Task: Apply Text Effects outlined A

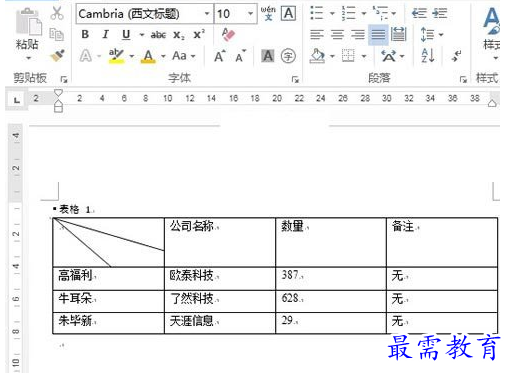Action: click(x=86, y=56)
